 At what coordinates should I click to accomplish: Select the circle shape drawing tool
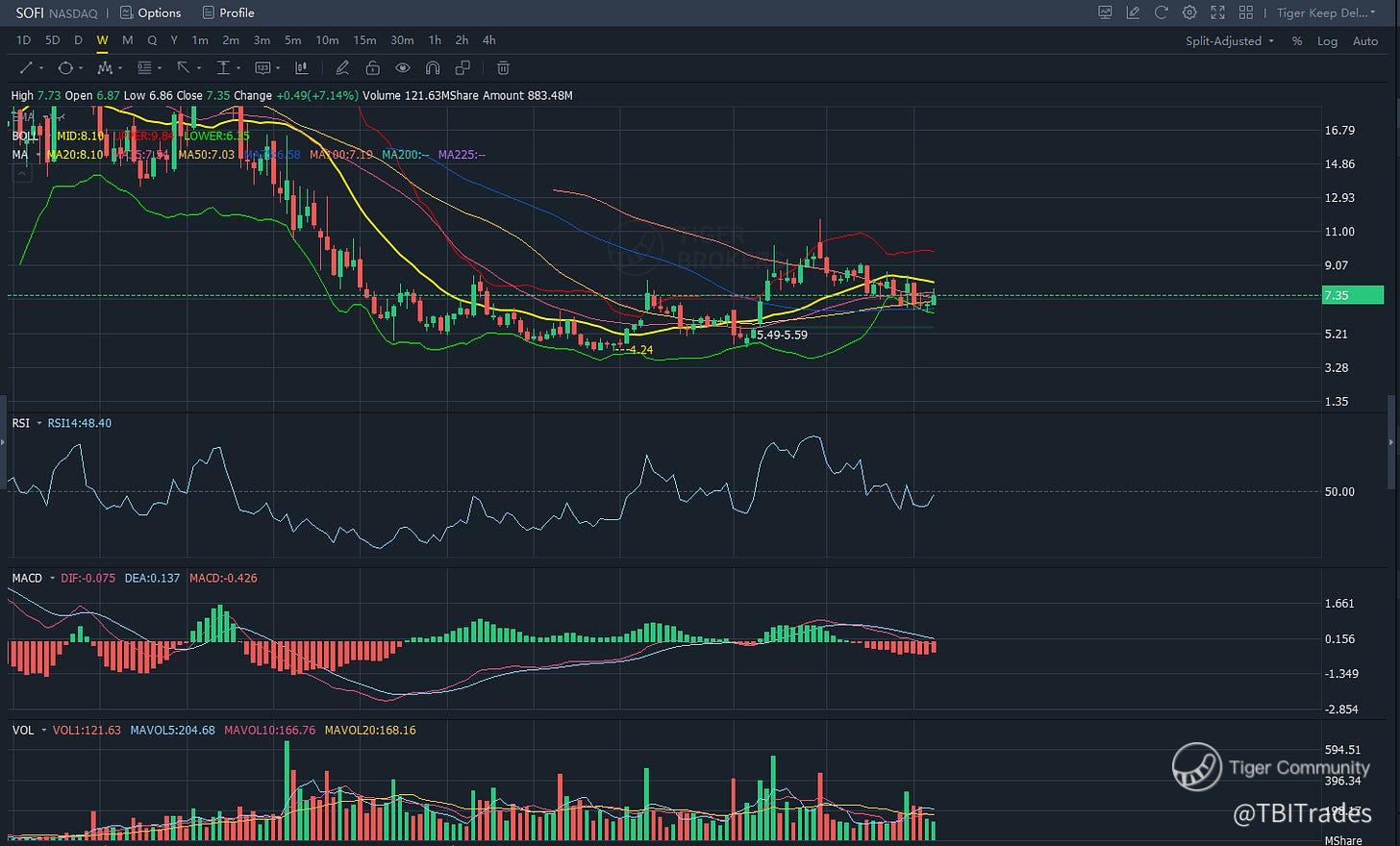(x=65, y=68)
